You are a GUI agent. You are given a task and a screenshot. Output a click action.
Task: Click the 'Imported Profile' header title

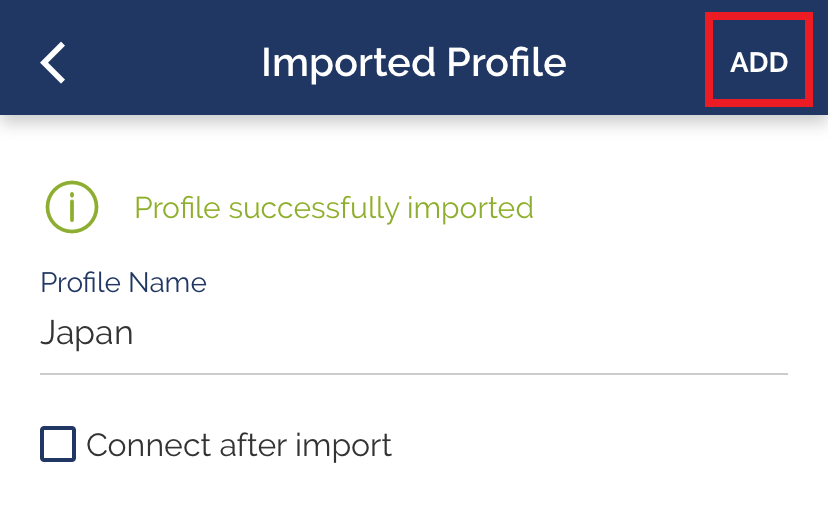[414, 63]
